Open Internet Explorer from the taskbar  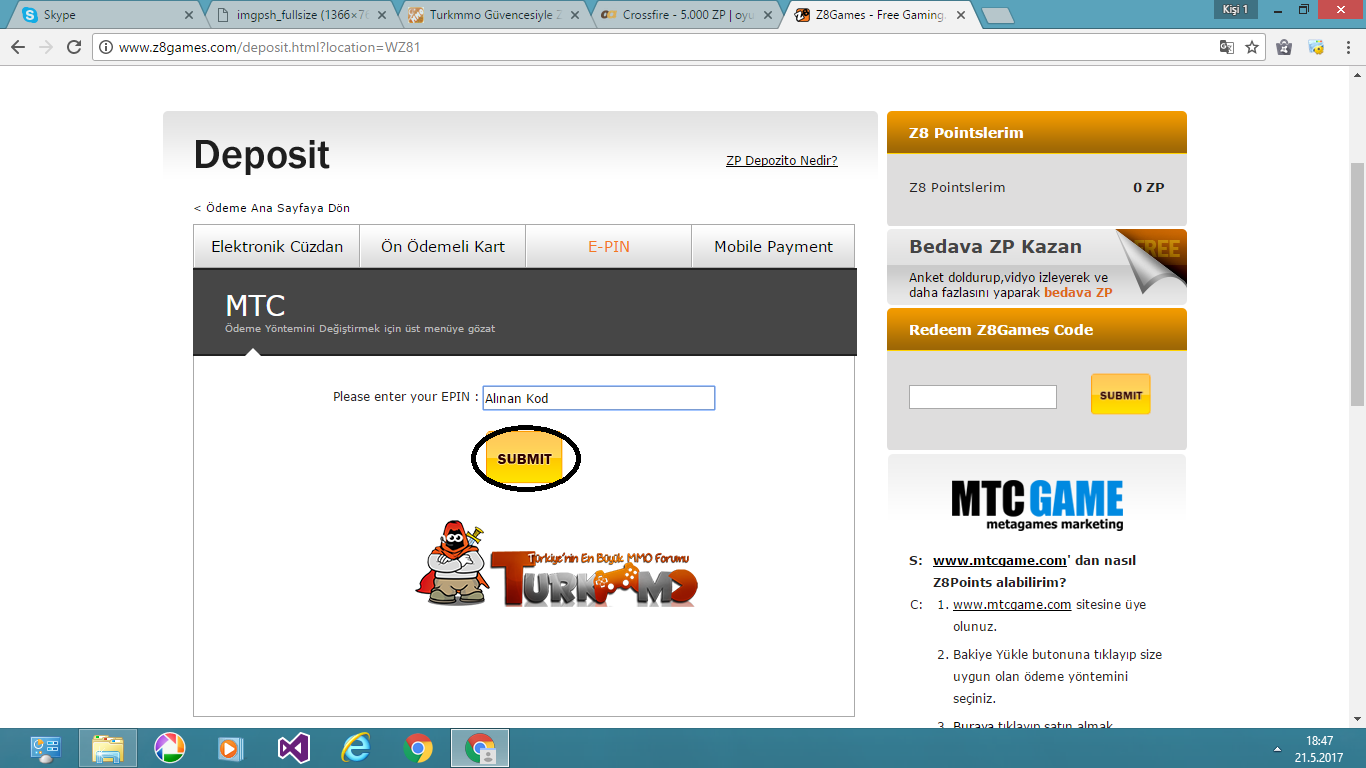(x=356, y=748)
